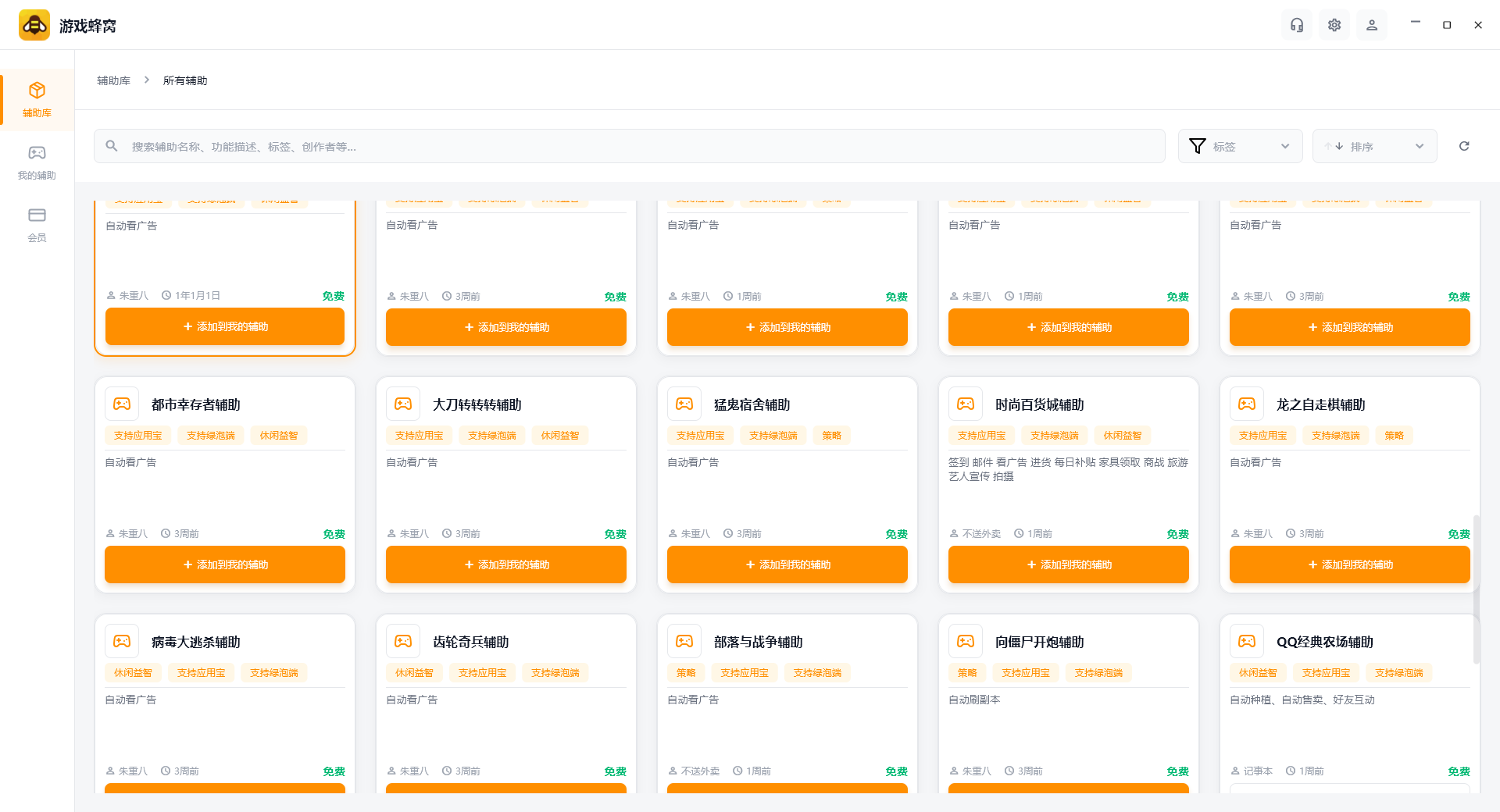Viewport: 1500px width, 812px height.
Task: Expand the 标签 filter dropdown
Action: [x=1241, y=146]
